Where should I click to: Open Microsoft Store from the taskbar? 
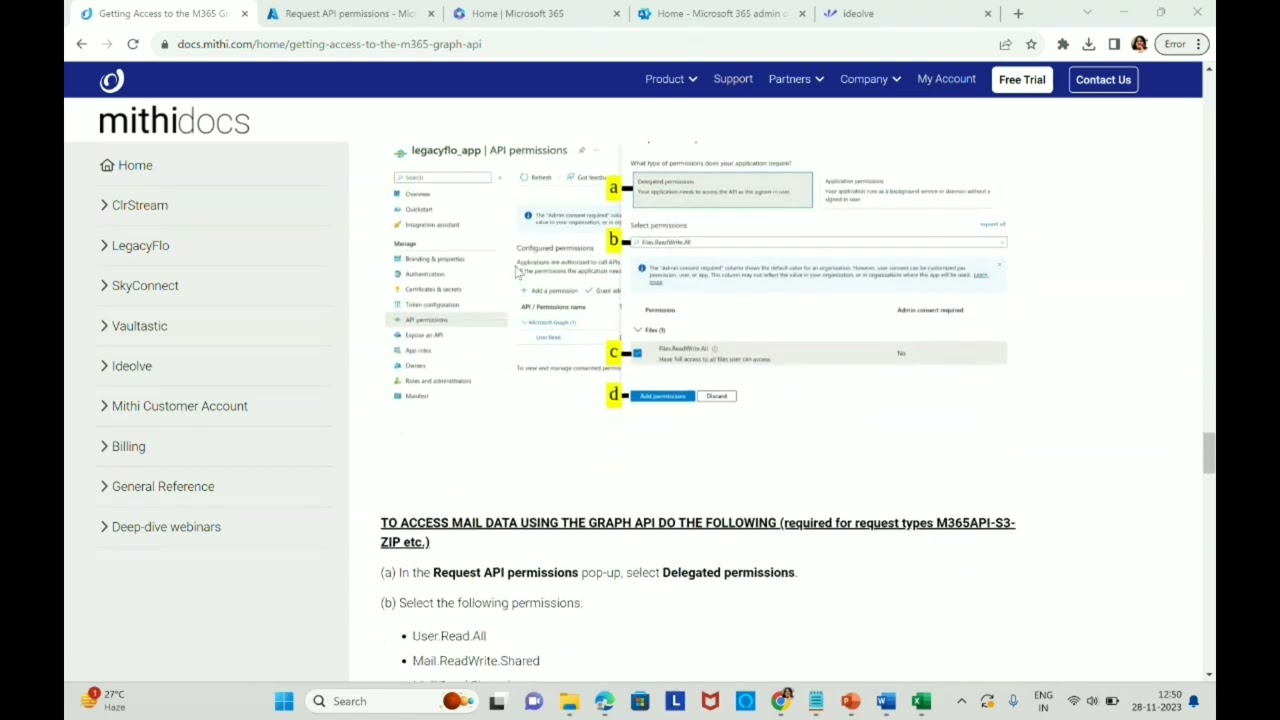[x=640, y=701]
